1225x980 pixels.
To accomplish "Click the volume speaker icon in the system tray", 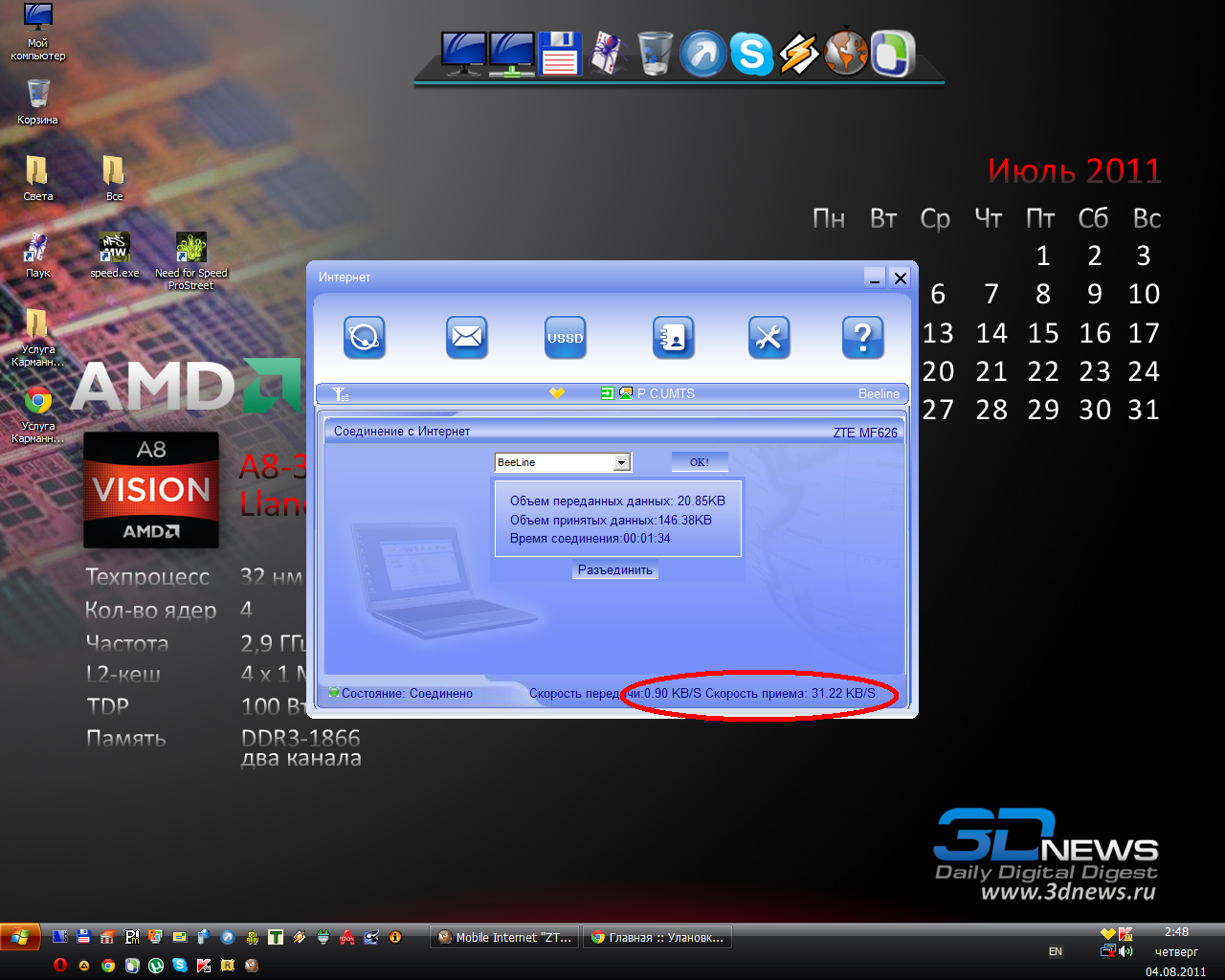I will coord(1125,951).
